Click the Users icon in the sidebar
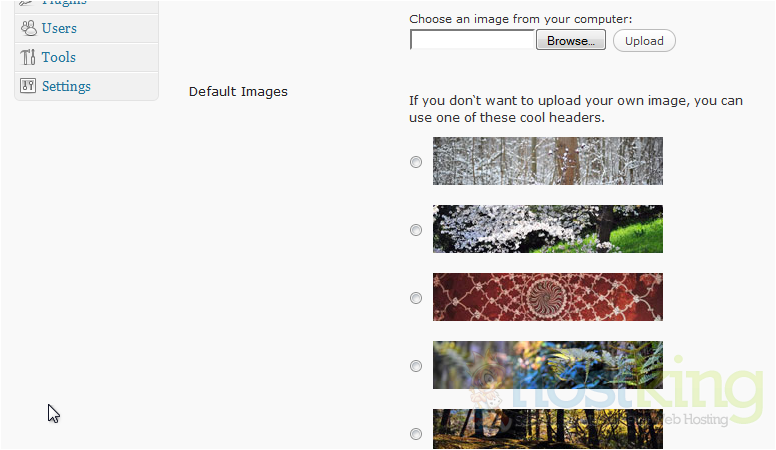 pos(28,28)
